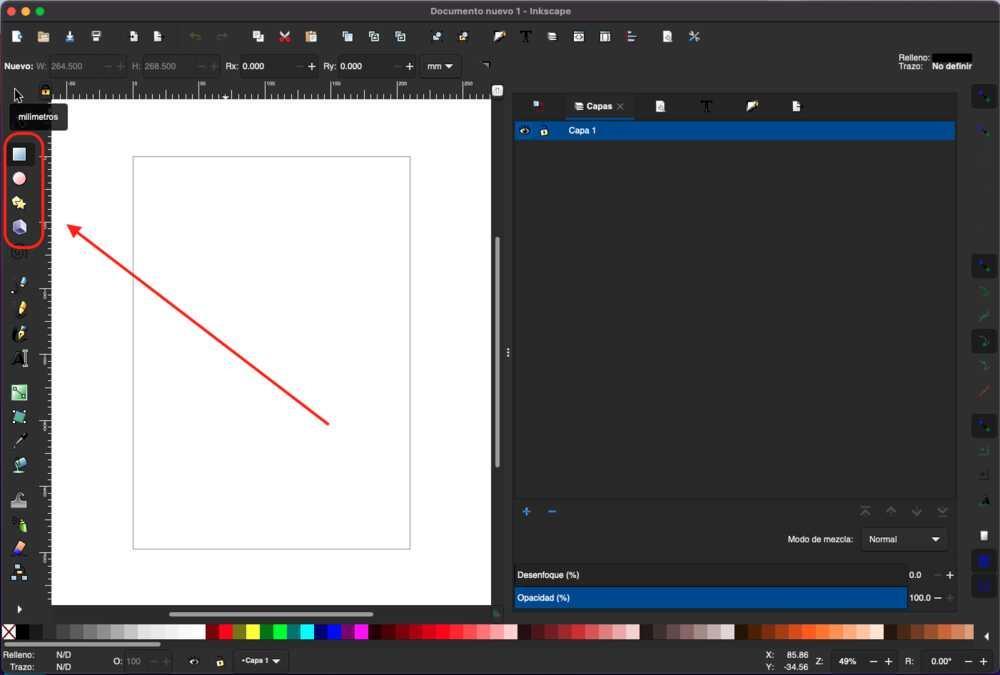Open Preferences wrench icon
Image resolution: width=1000 pixels, height=675 pixels.
point(694,36)
